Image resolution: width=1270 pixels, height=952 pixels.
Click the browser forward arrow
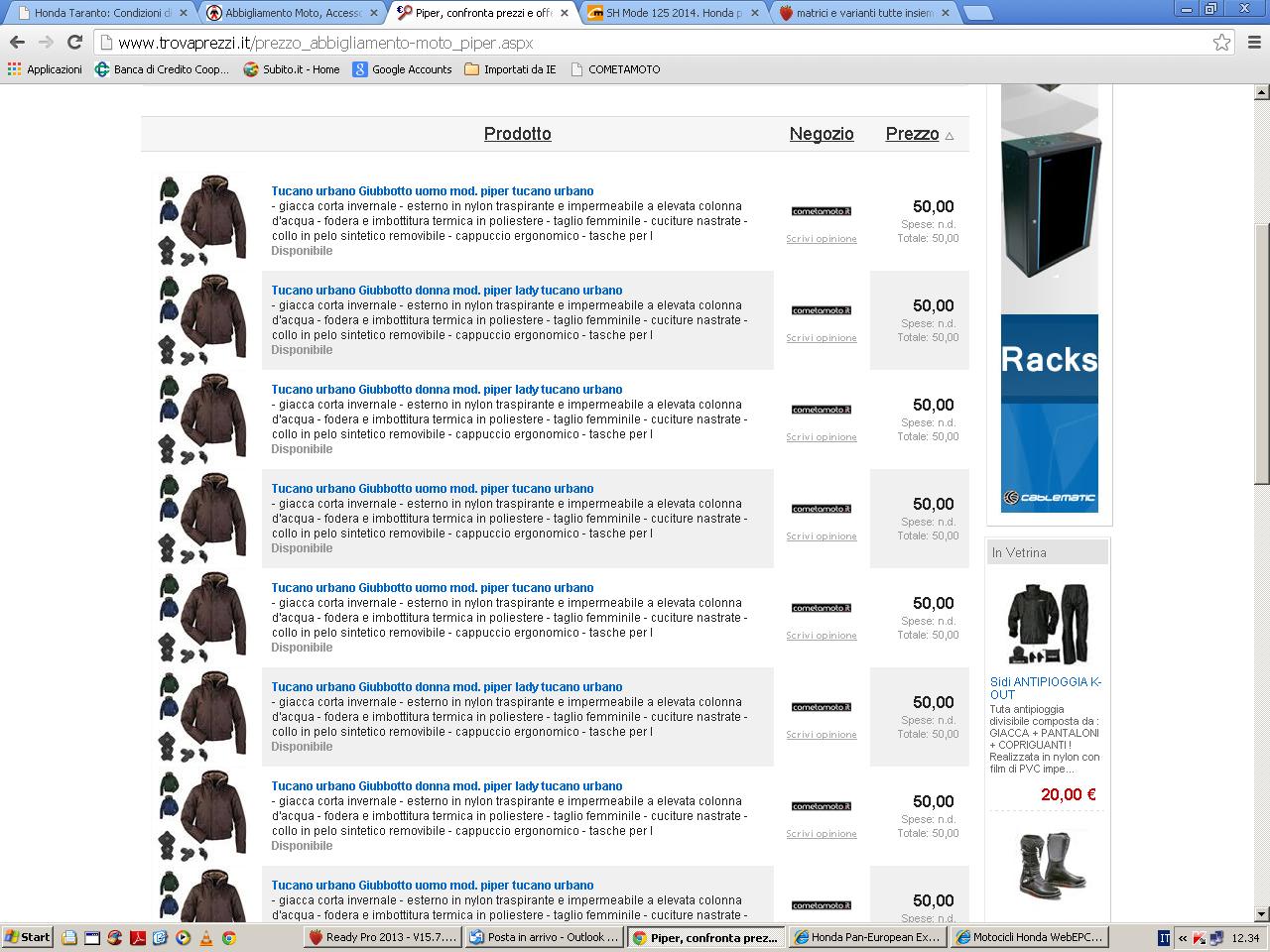(x=46, y=42)
